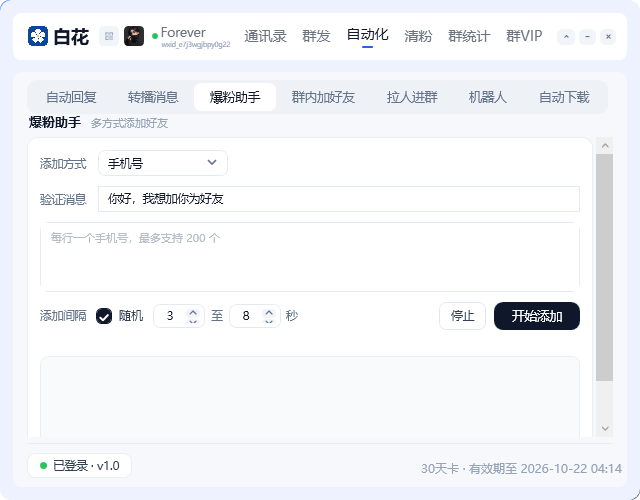The width and height of the screenshot is (640, 500).
Task: Open the 群VIP menu
Action: point(524,36)
